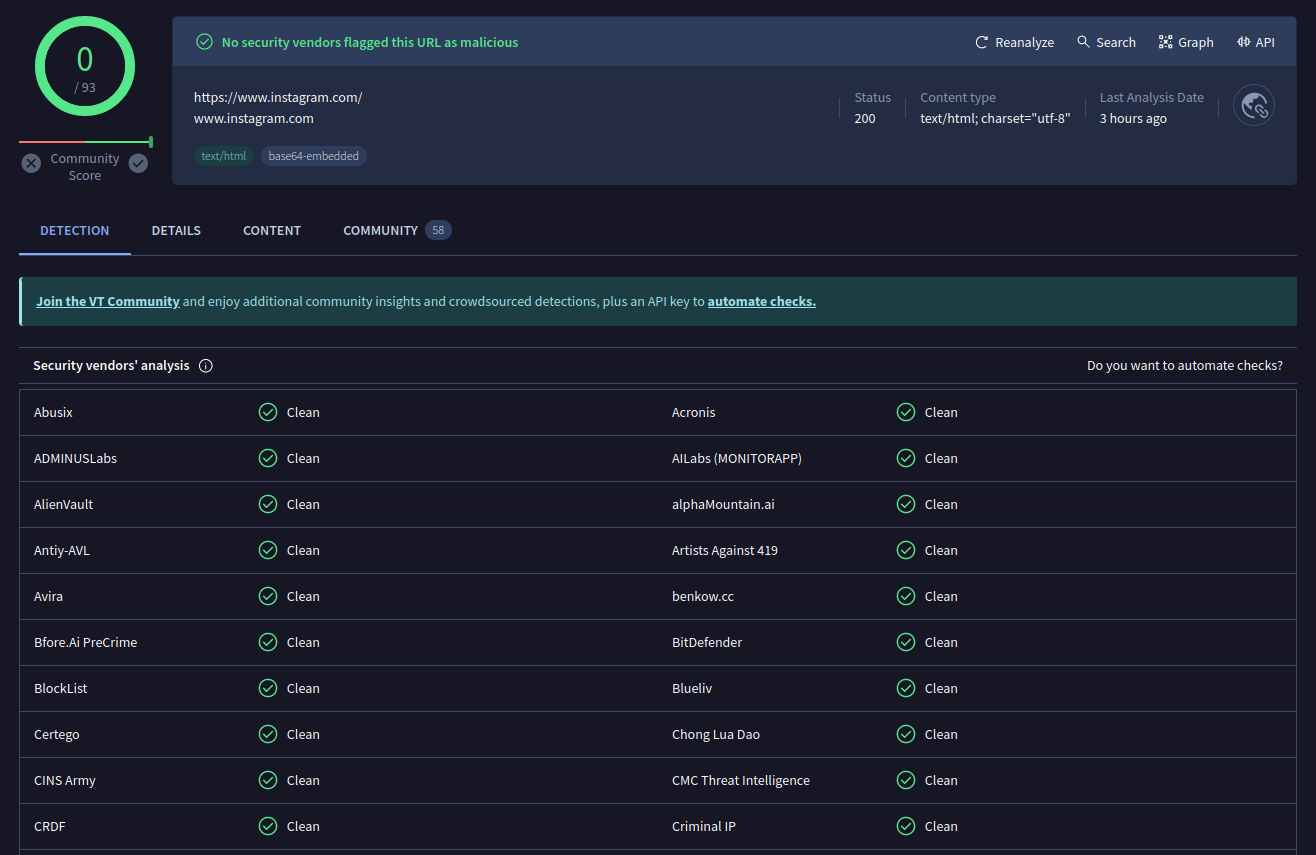Click the green check icon in banner
This screenshot has width=1316, height=855.
204,42
